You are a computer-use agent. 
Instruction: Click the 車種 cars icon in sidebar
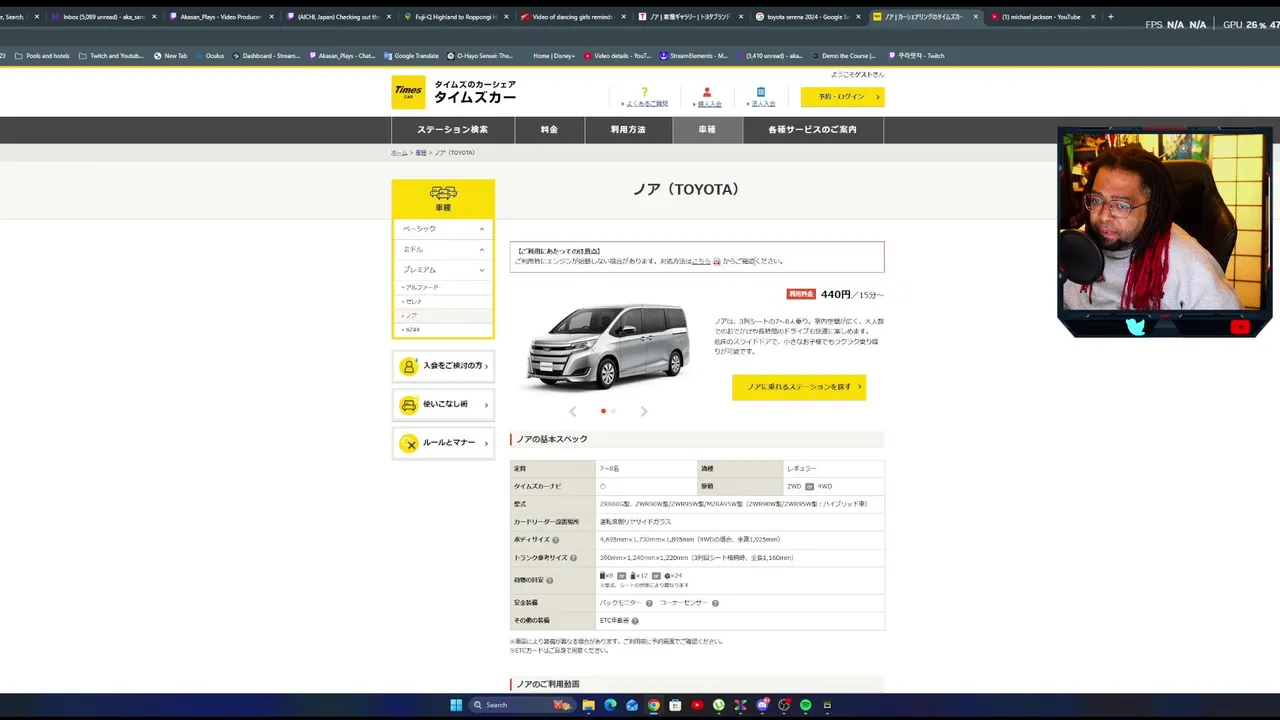click(x=443, y=193)
